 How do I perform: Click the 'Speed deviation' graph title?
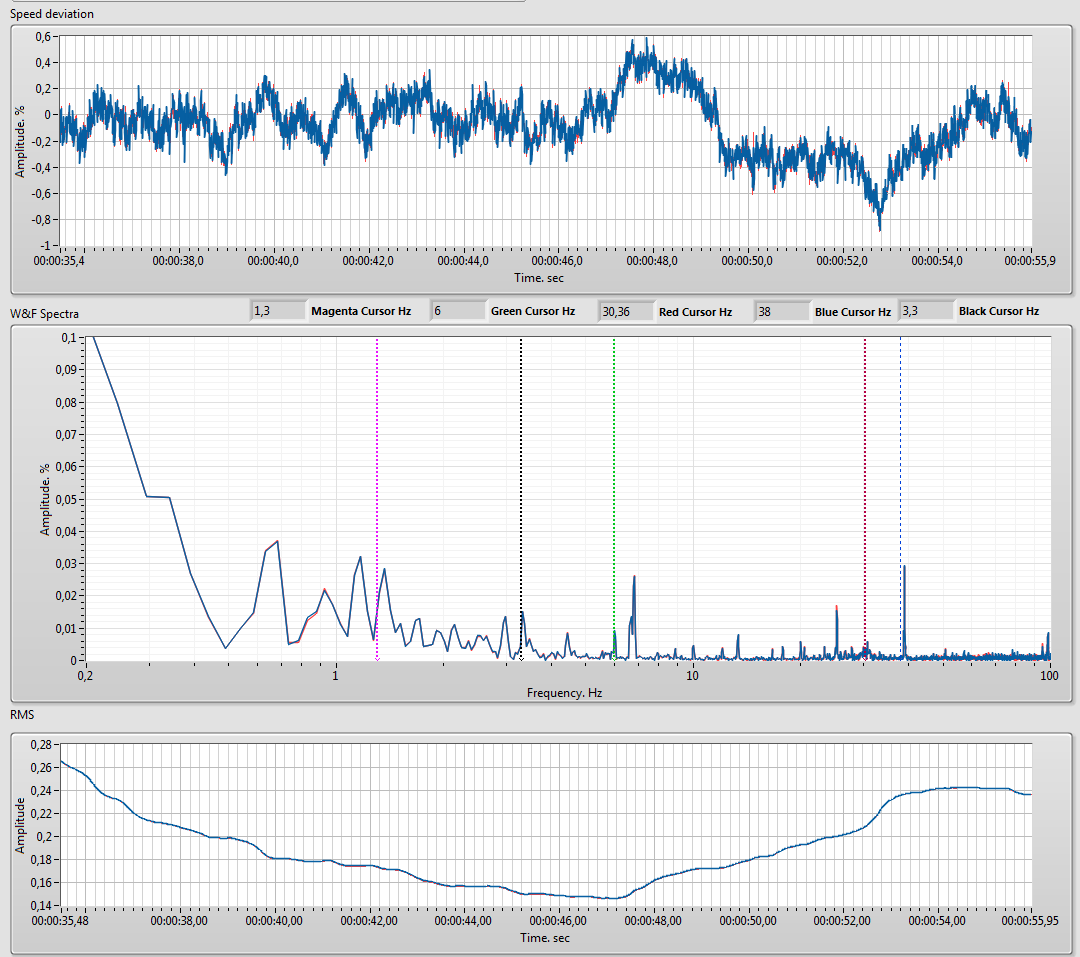(52, 14)
